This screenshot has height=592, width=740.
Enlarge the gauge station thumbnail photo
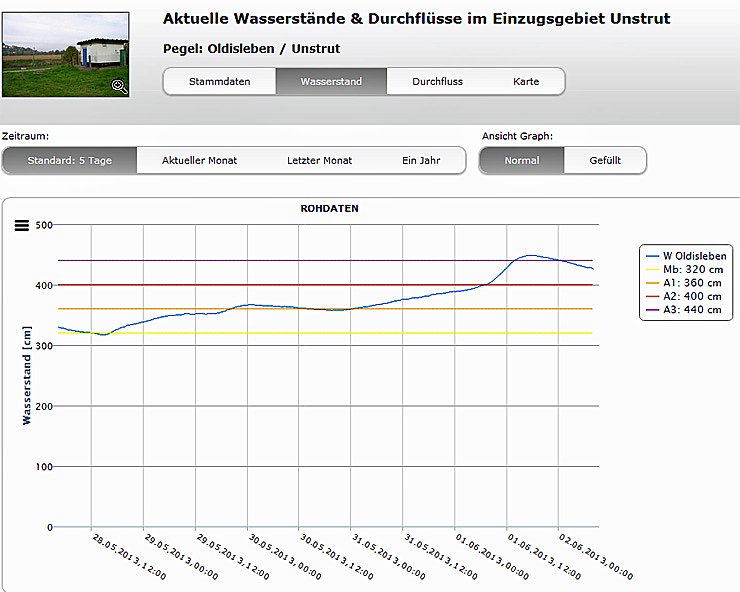pyautogui.click(x=65, y=54)
